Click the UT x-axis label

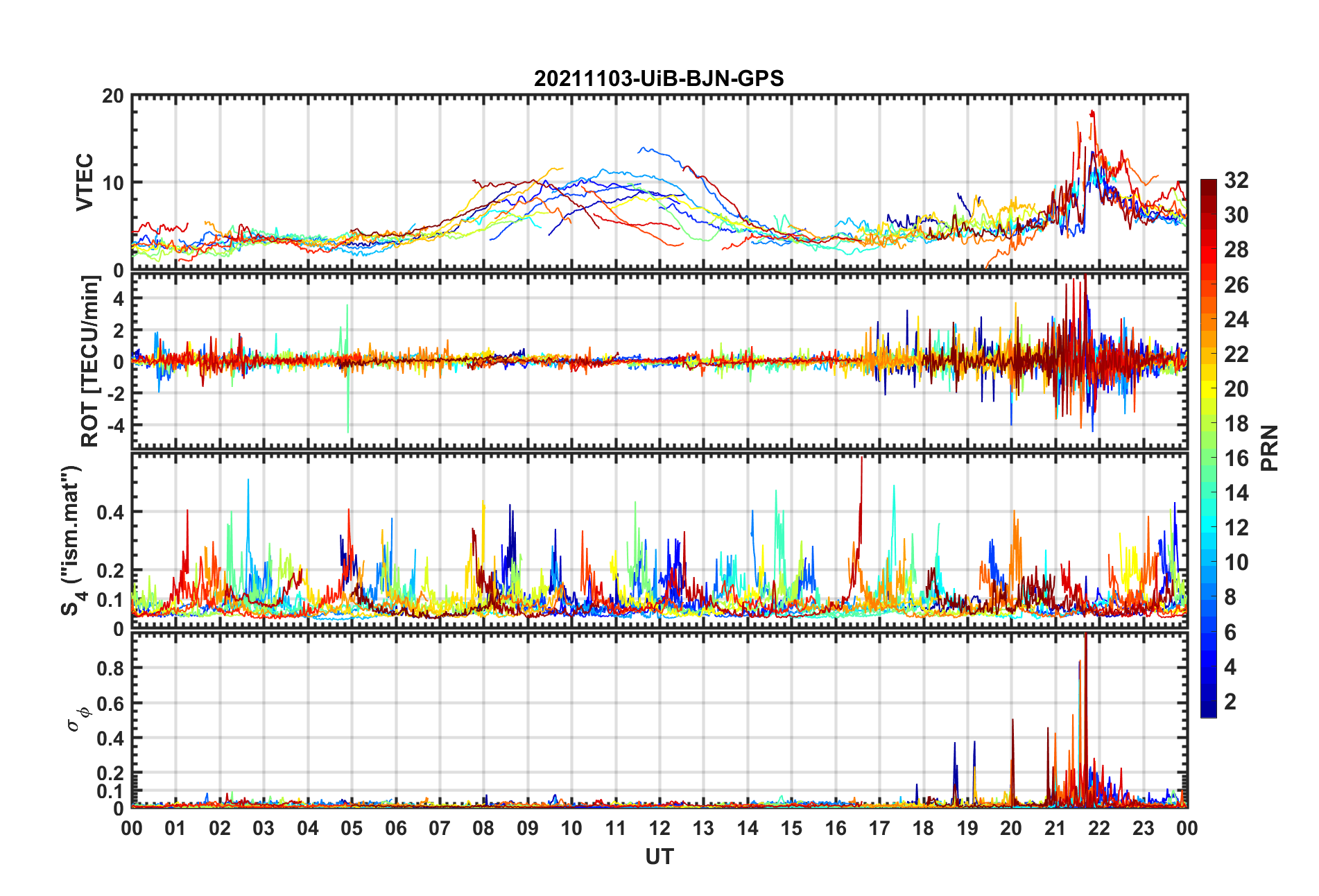tap(659, 857)
